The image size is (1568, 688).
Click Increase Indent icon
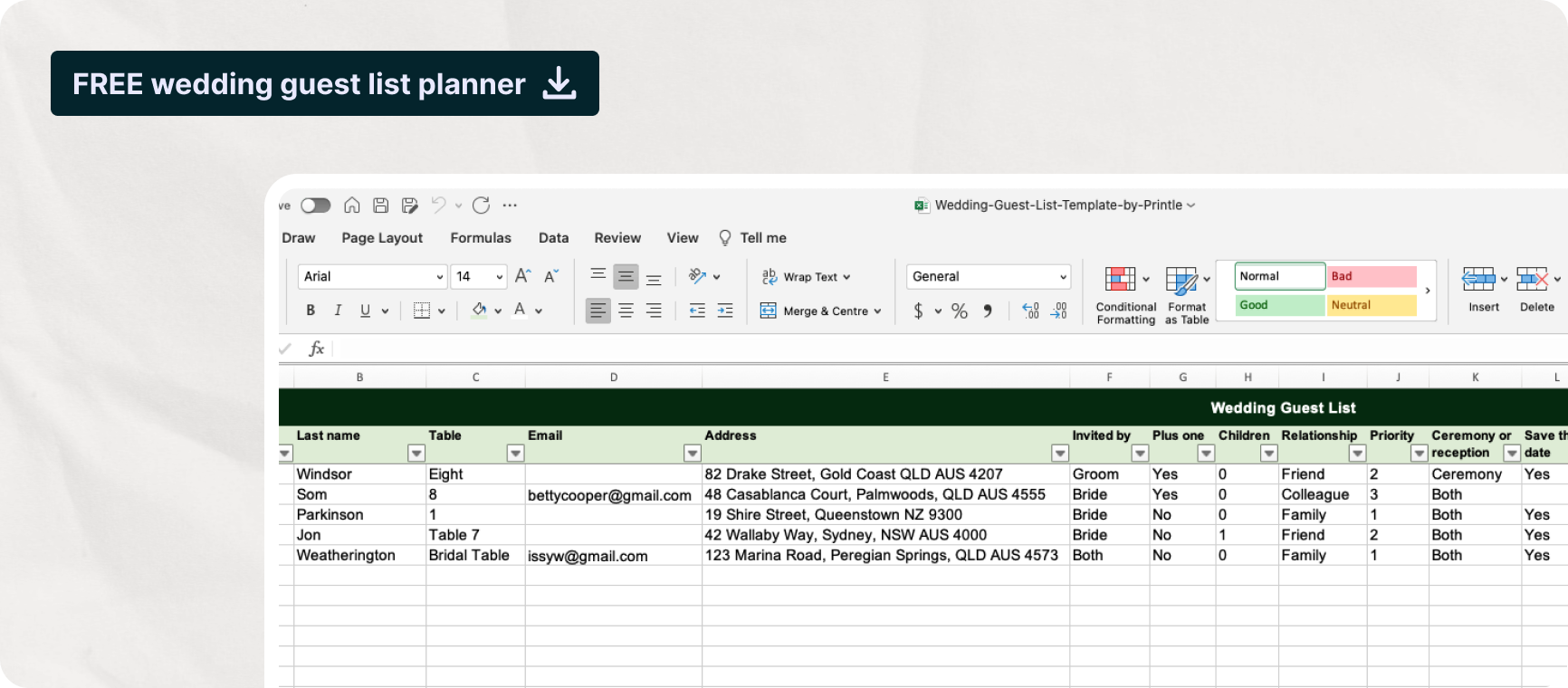725,311
